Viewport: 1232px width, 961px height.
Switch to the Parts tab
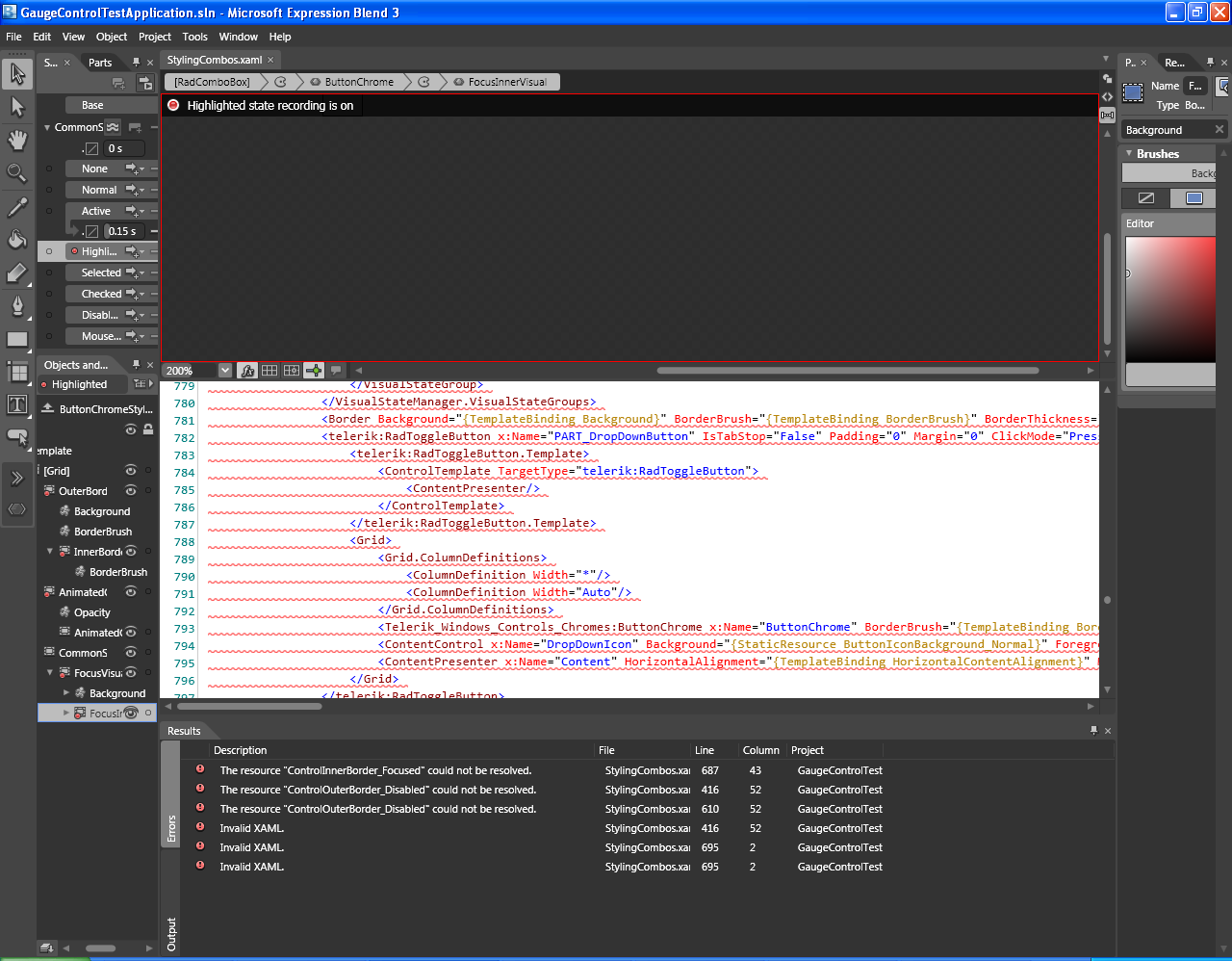(100, 63)
